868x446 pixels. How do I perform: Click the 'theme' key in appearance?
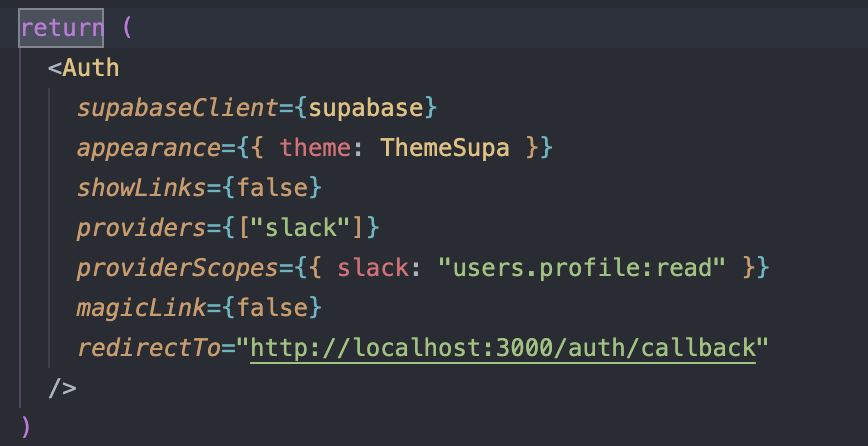(x=315, y=148)
